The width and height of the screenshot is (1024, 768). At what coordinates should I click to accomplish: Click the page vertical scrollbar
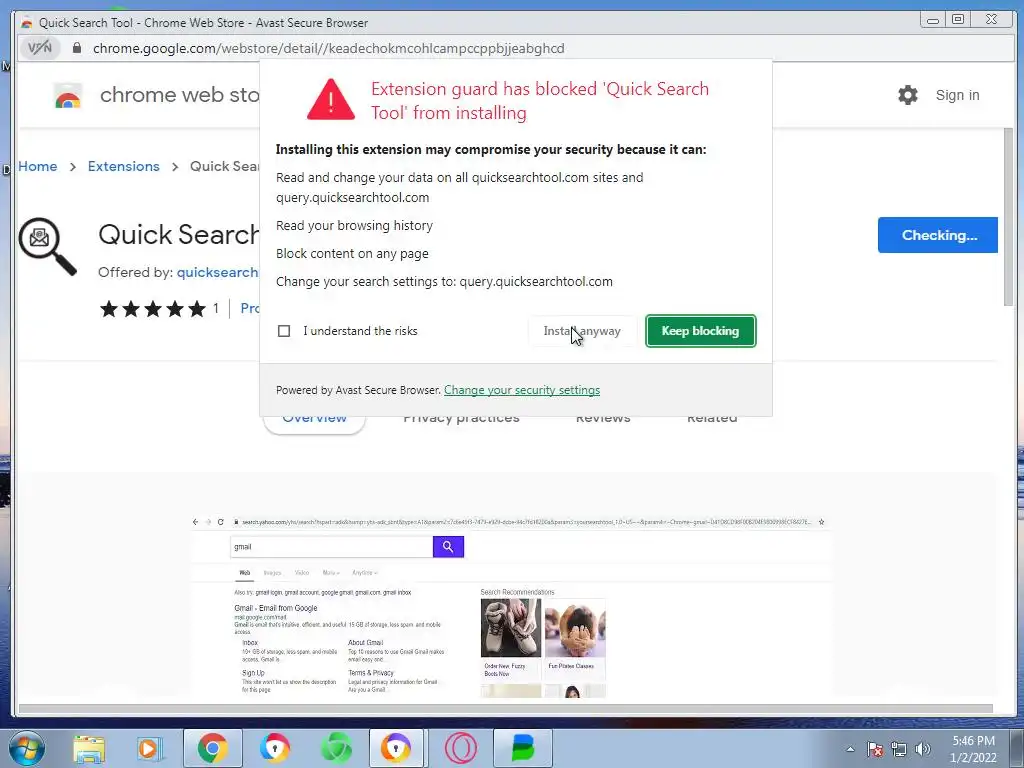click(x=1008, y=216)
